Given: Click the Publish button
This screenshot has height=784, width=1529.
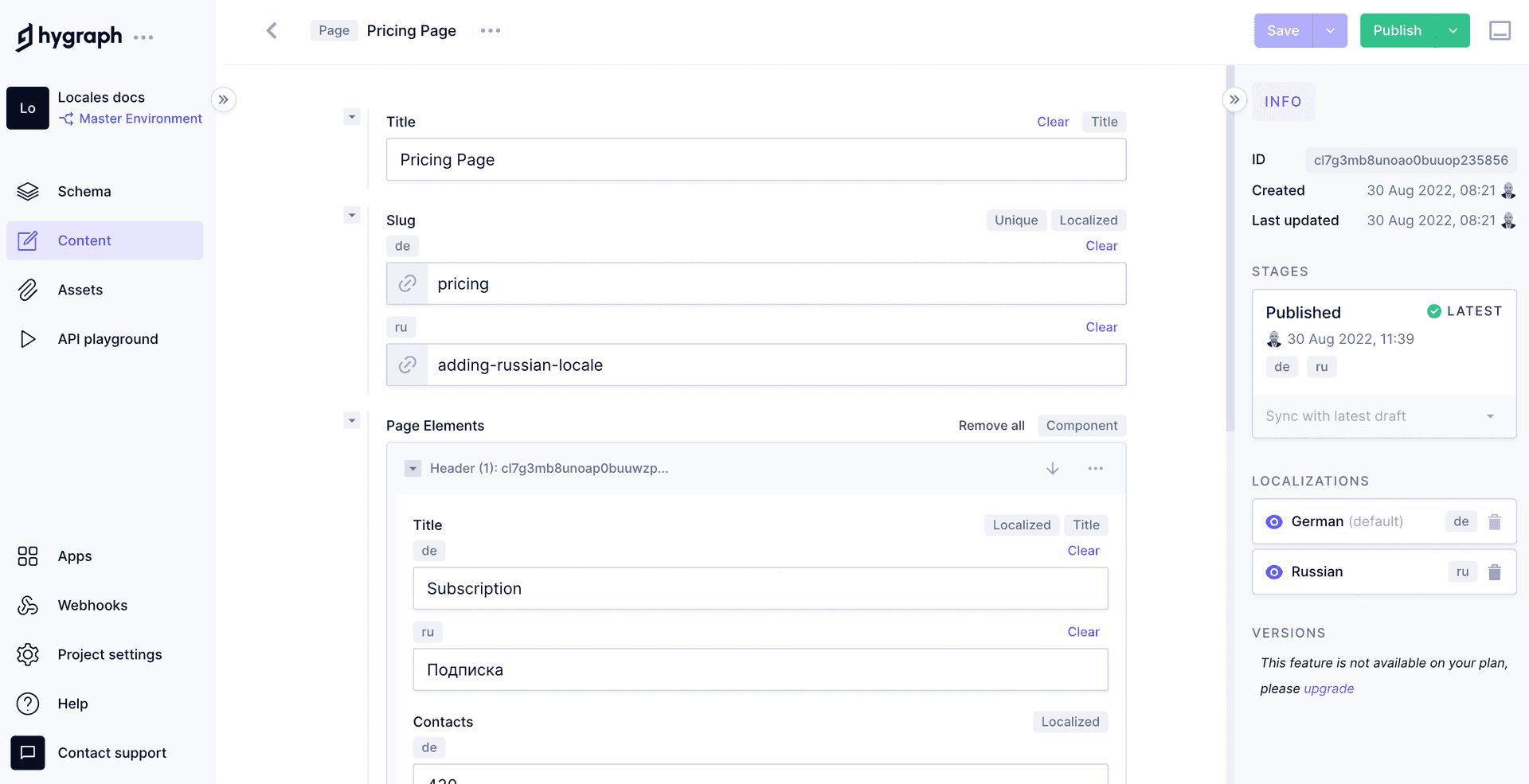Looking at the screenshot, I should [1398, 30].
